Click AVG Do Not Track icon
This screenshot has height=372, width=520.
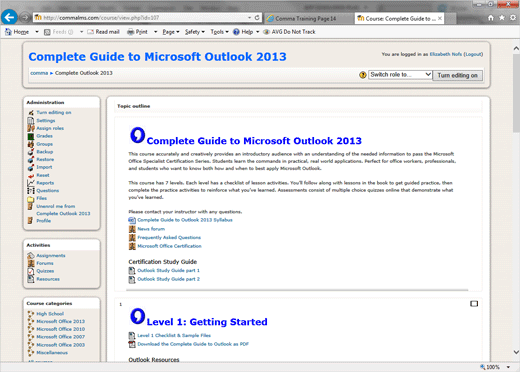click(x=266, y=32)
